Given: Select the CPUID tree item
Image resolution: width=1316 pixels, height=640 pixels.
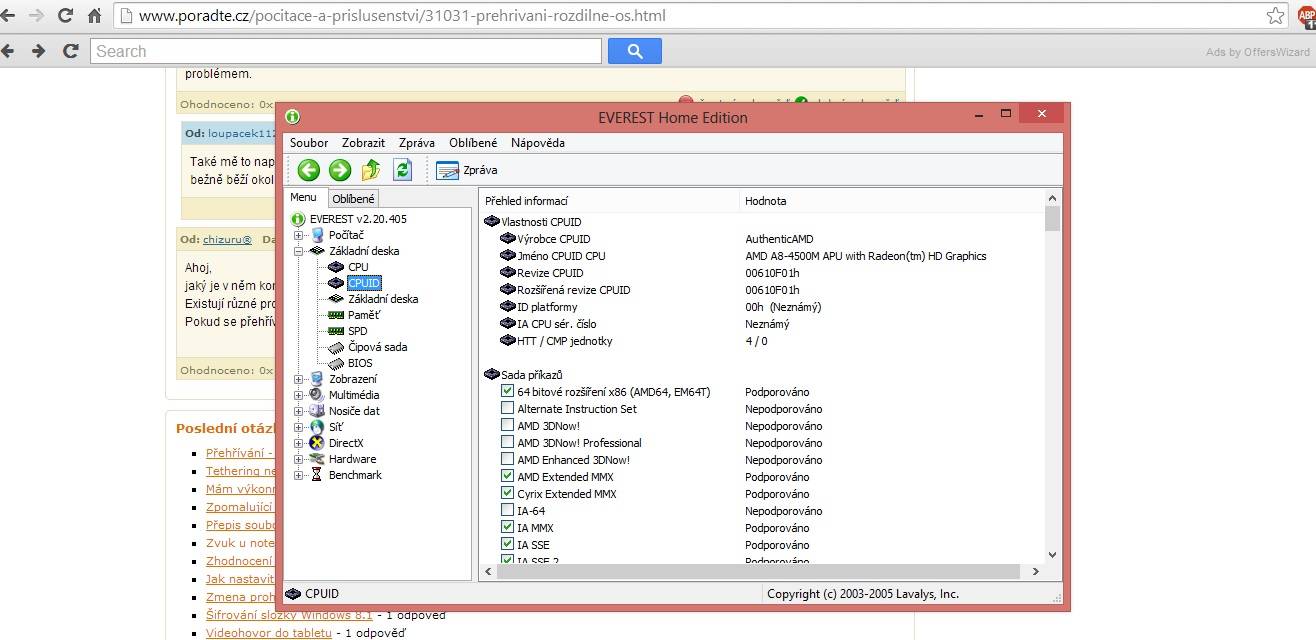Looking at the screenshot, I should click(364, 283).
